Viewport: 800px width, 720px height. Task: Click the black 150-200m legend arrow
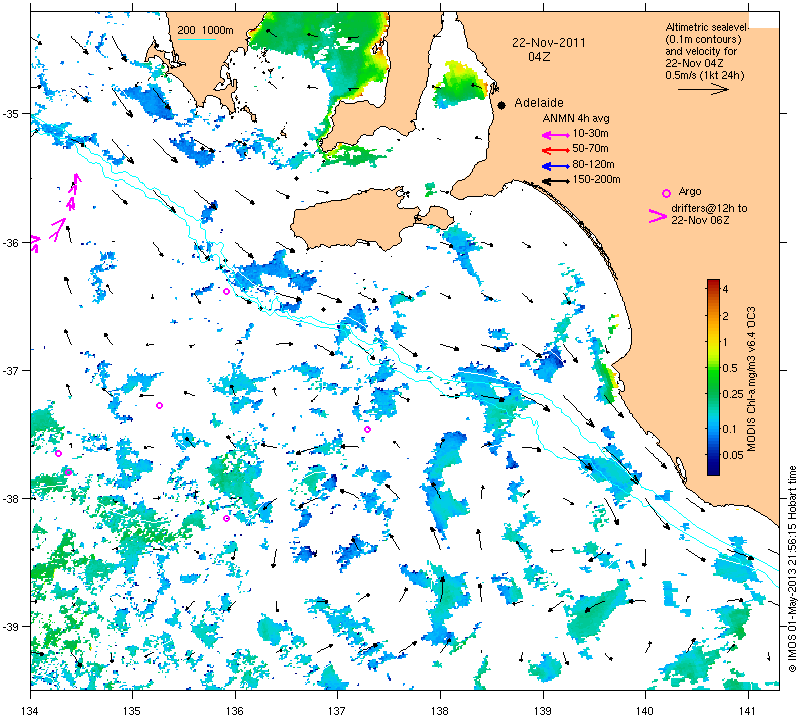(x=555, y=181)
